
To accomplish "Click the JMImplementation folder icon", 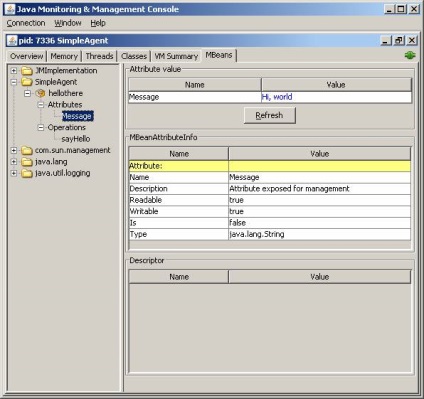I will pos(27,71).
